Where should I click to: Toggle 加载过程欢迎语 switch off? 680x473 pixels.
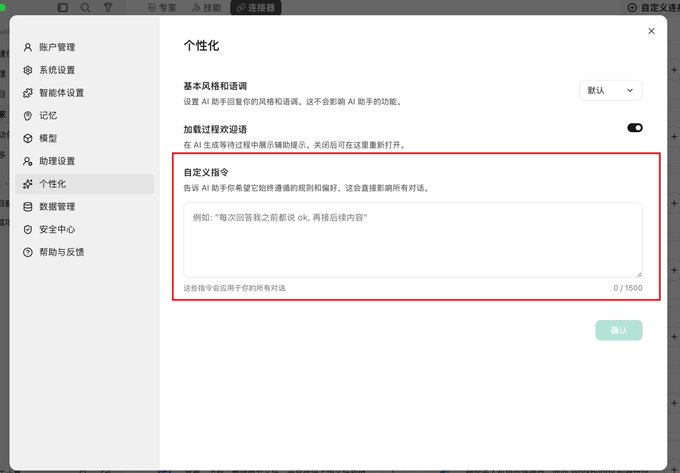point(634,127)
